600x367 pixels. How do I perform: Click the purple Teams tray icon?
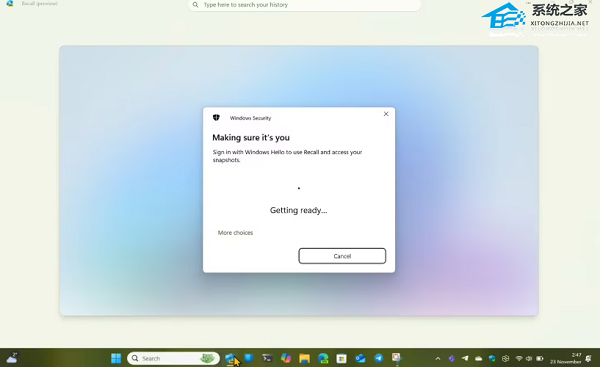[x=452, y=359]
